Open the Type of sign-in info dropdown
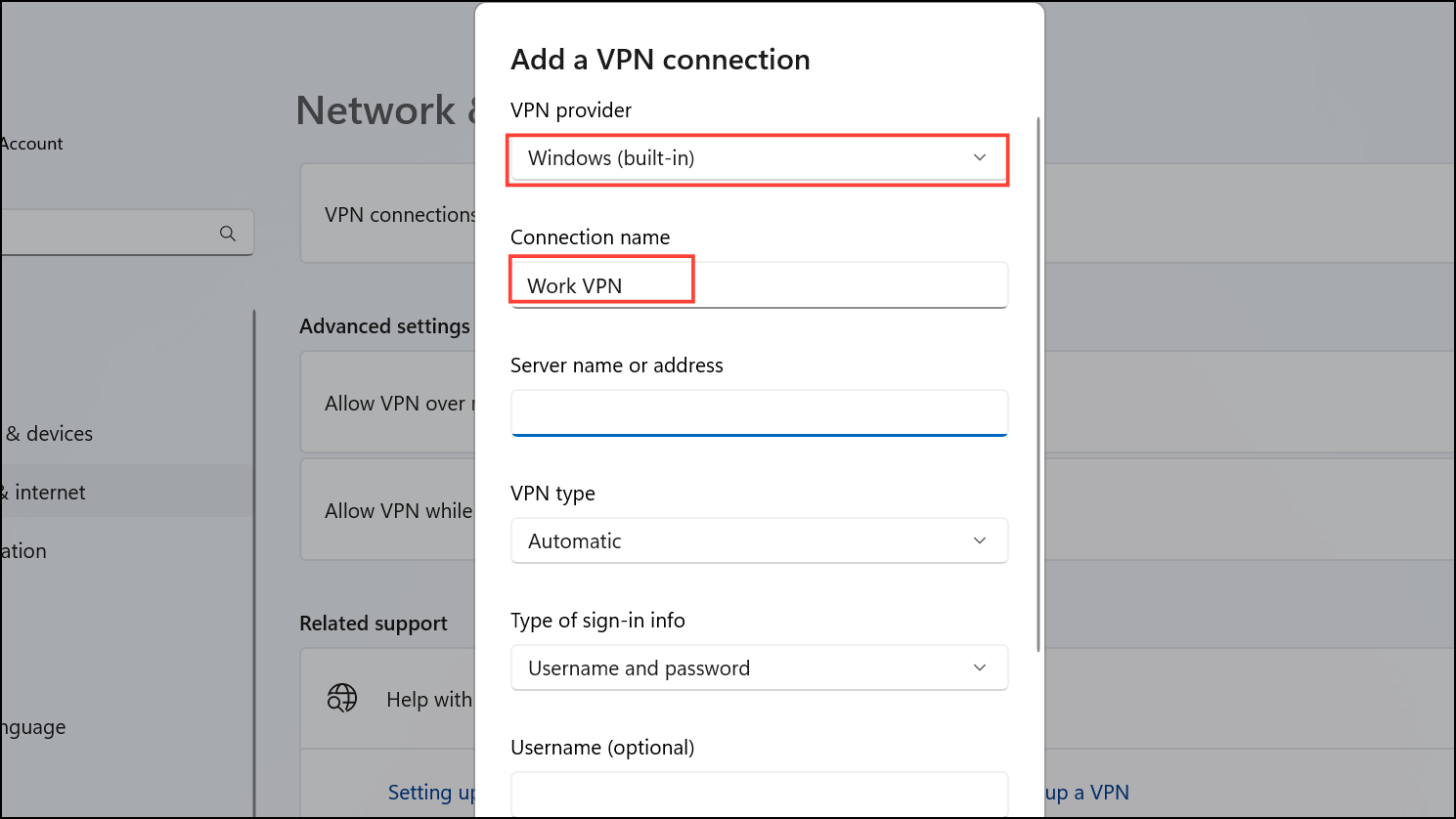The image size is (1456, 819). tap(758, 668)
